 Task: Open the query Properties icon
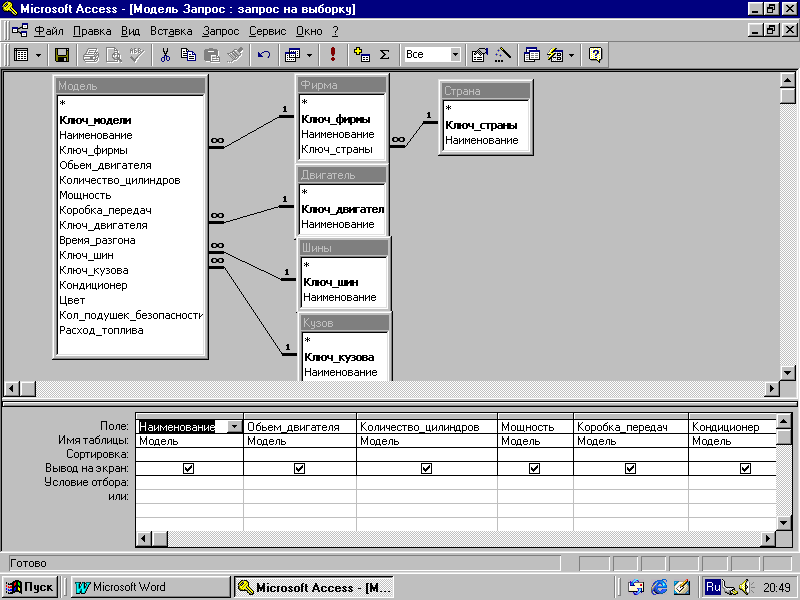pyautogui.click(x=479, y=55)
